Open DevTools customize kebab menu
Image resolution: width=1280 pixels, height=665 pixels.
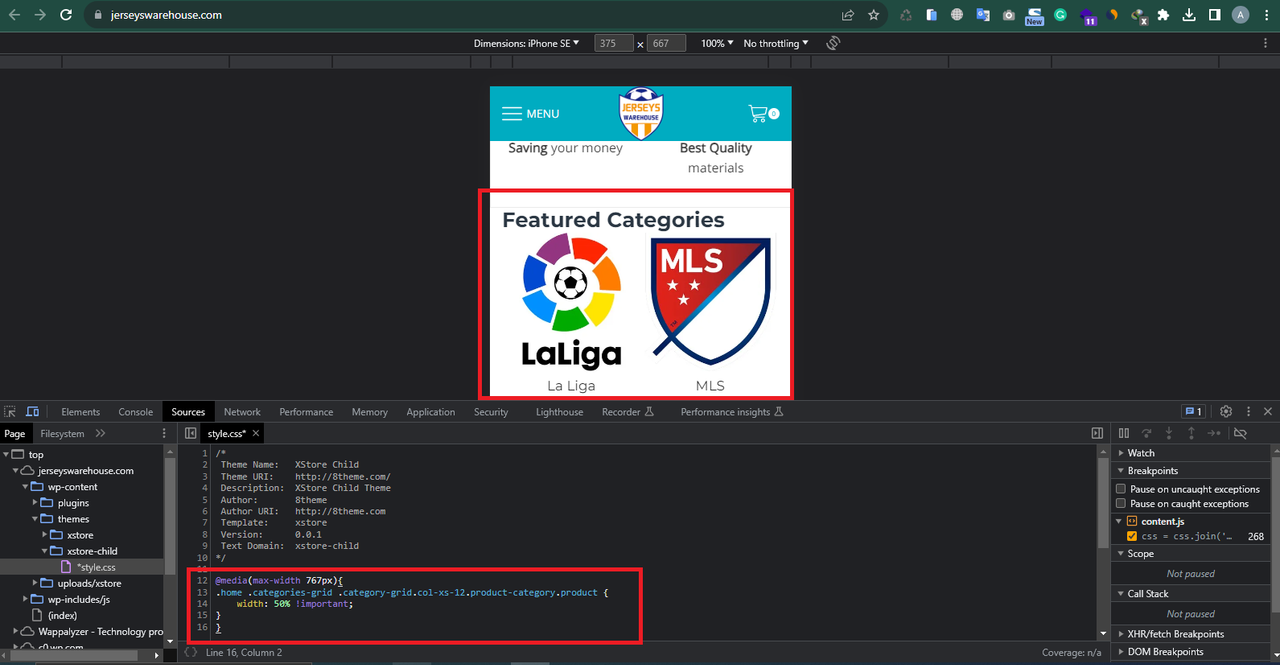click(1247, 411)
